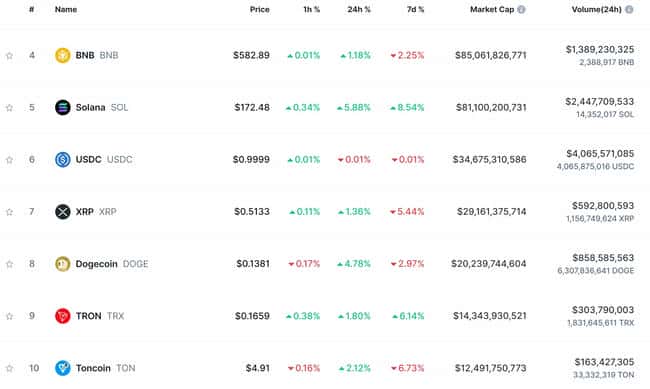
Task: Open the Volume(24h) info tooltip icon
Action: coord(629,9)
